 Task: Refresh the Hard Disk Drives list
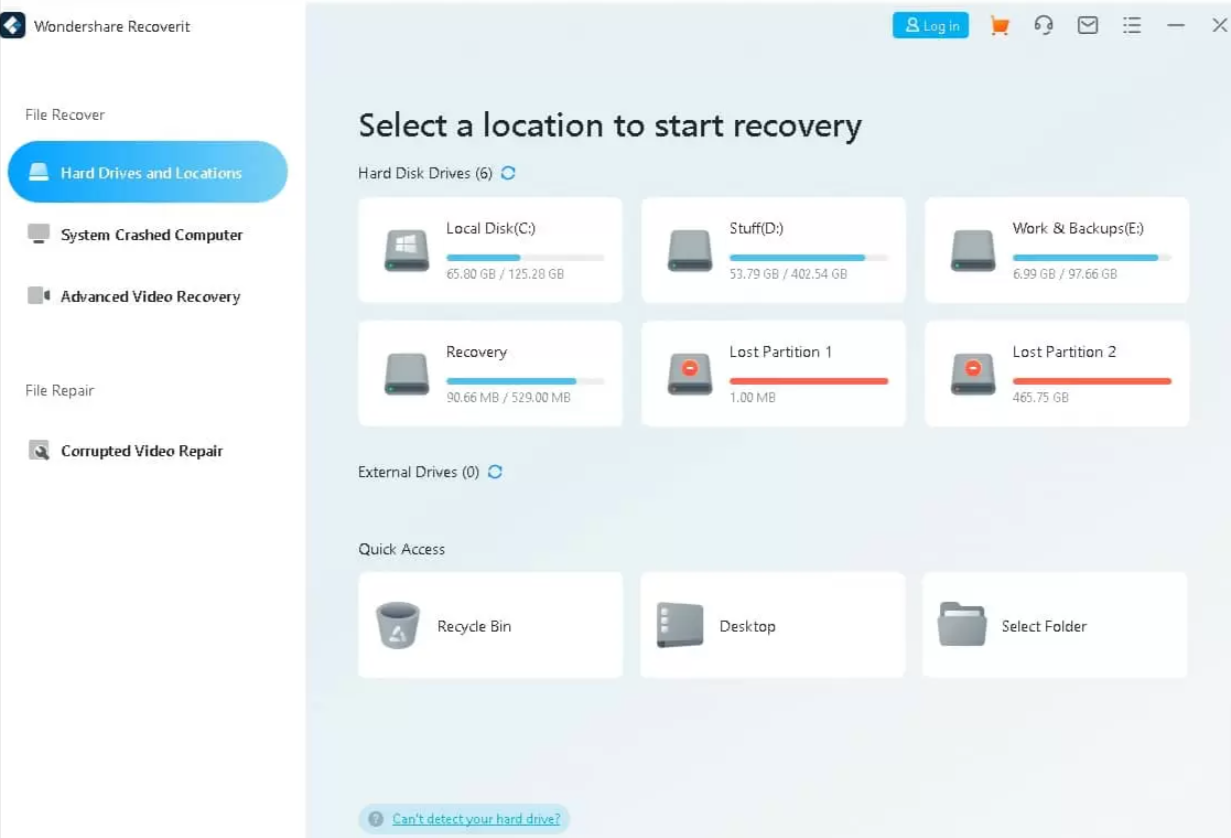point(508,173)
